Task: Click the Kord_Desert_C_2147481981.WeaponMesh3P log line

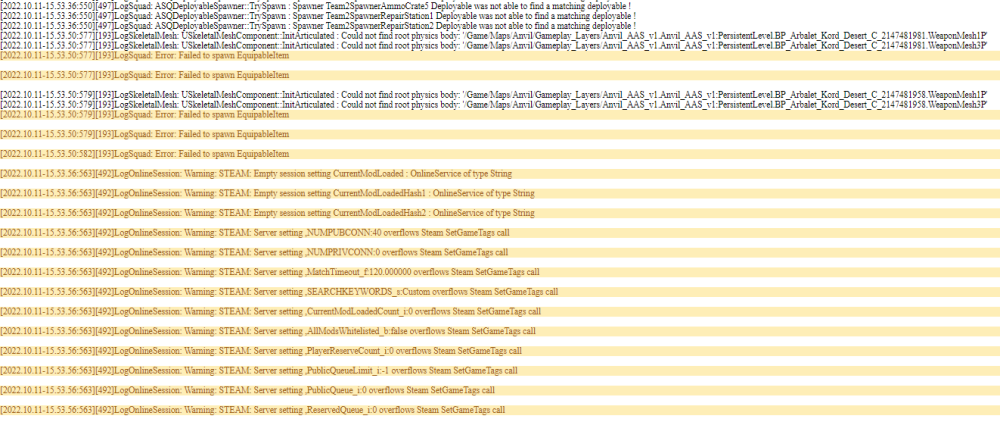Action: pyautogui.click(x=494, y=46)
